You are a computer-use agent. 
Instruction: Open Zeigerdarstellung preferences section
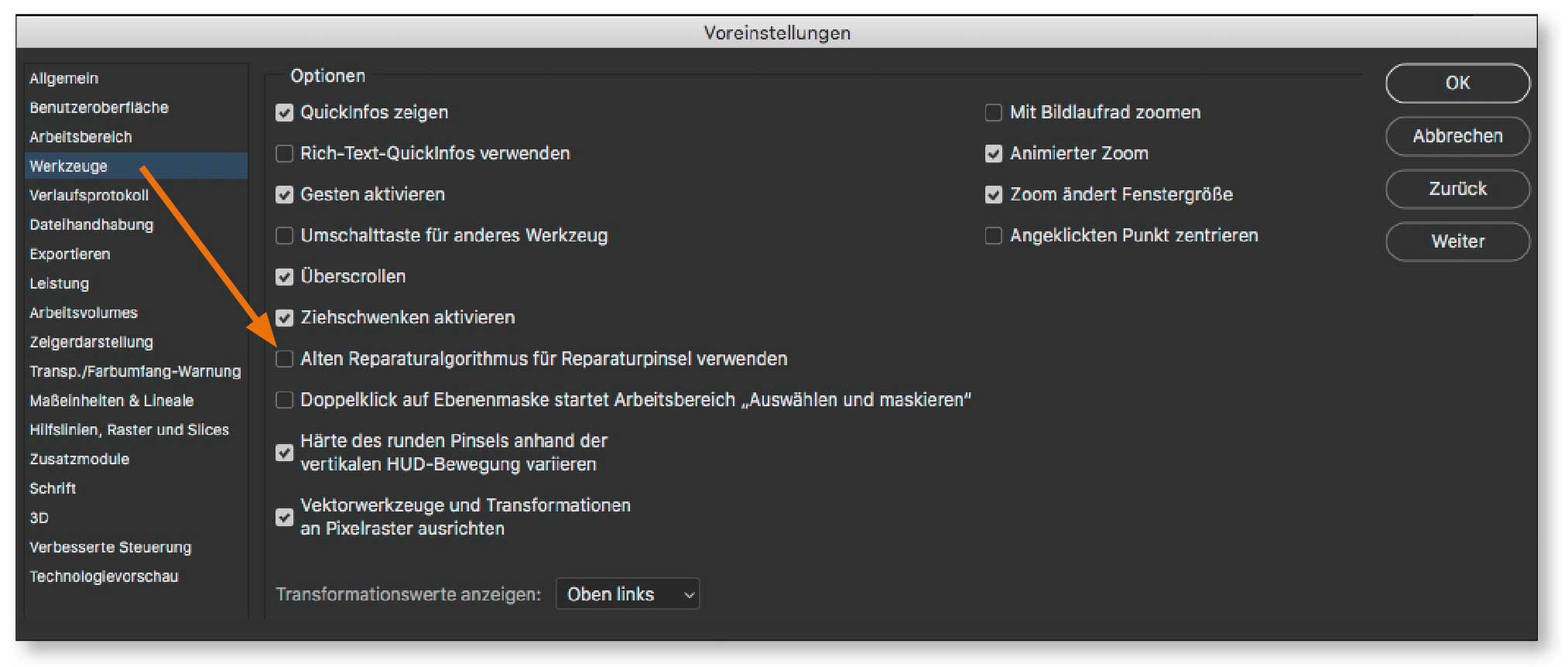pyautogui.click(x=91, y=342)
